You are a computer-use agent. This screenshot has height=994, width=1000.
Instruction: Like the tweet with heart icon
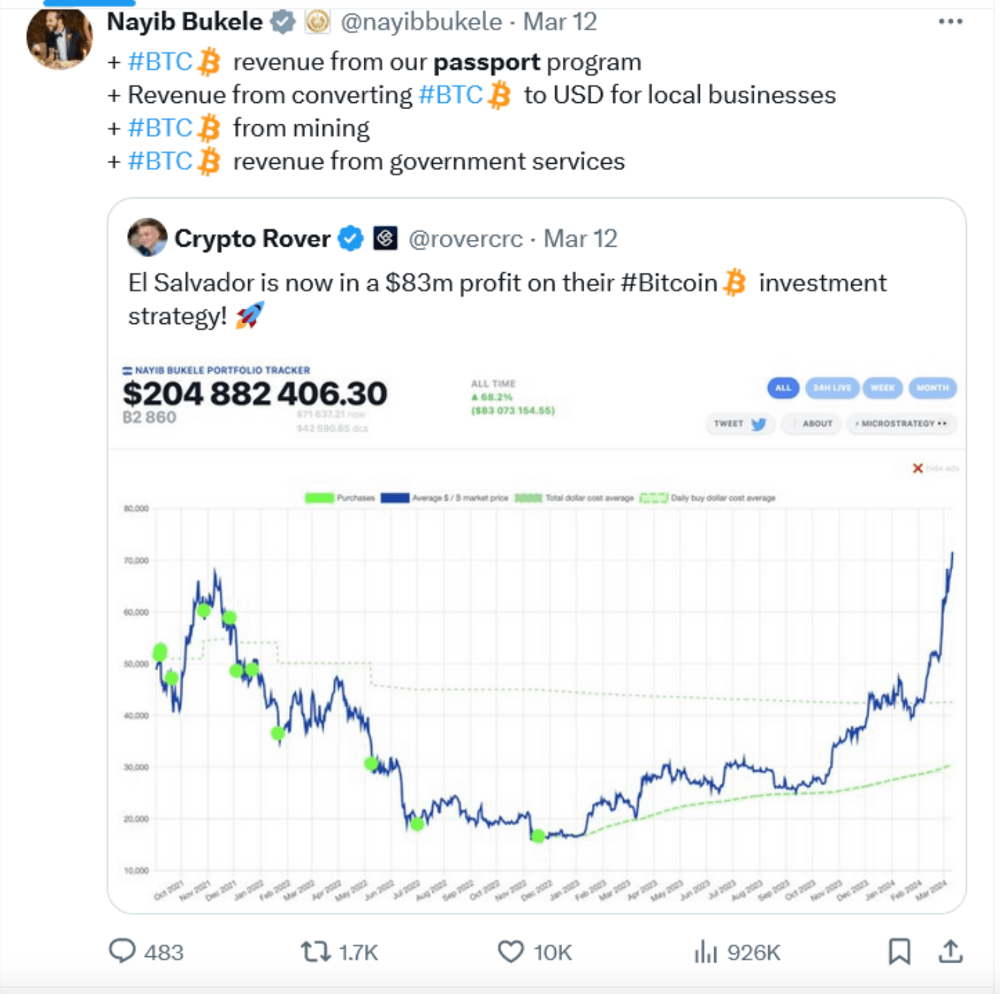point(511,951)
